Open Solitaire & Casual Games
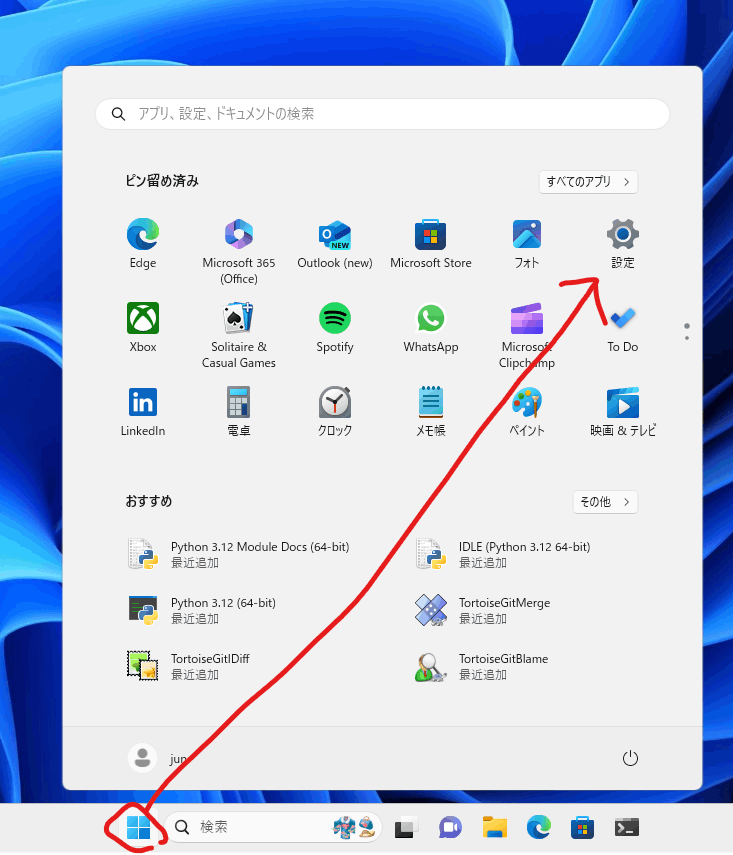 click(239, 335)
